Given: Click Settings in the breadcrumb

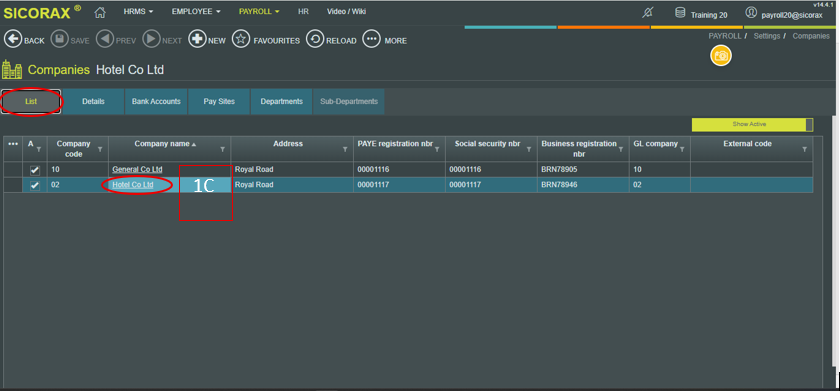Looking at the screenshot, I should point(767,36).
